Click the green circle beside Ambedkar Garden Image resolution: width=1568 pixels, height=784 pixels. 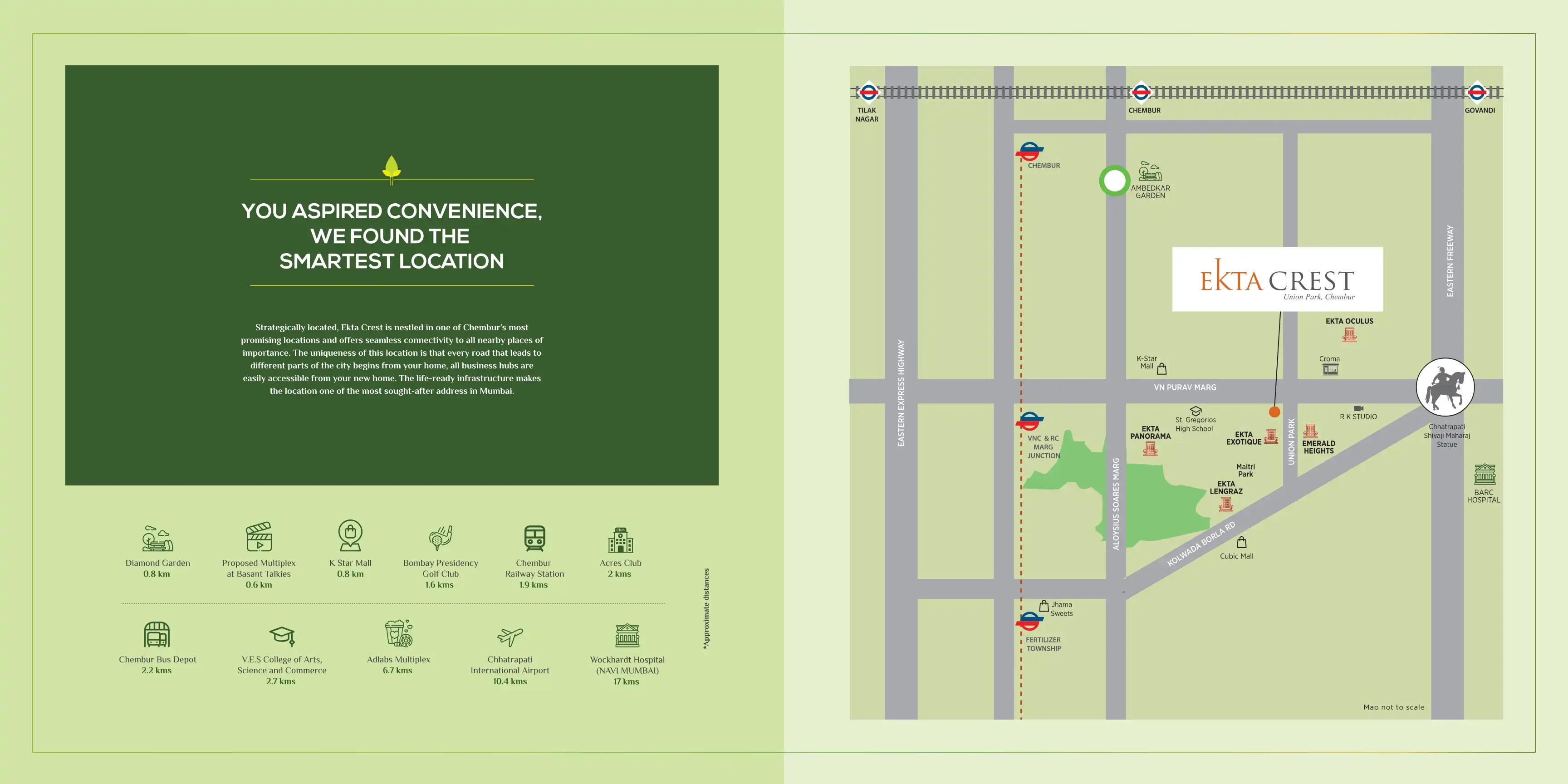(1114, 181)
